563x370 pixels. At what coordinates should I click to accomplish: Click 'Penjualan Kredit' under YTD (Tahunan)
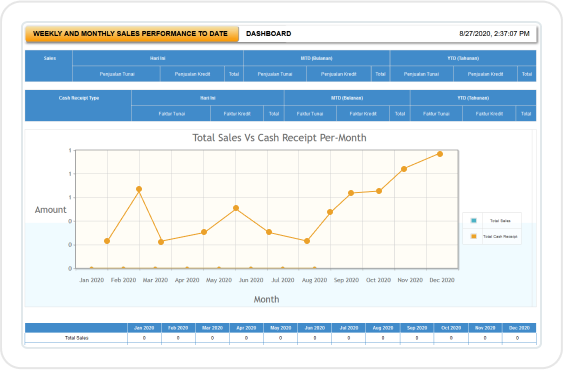(x=485, y=74)
